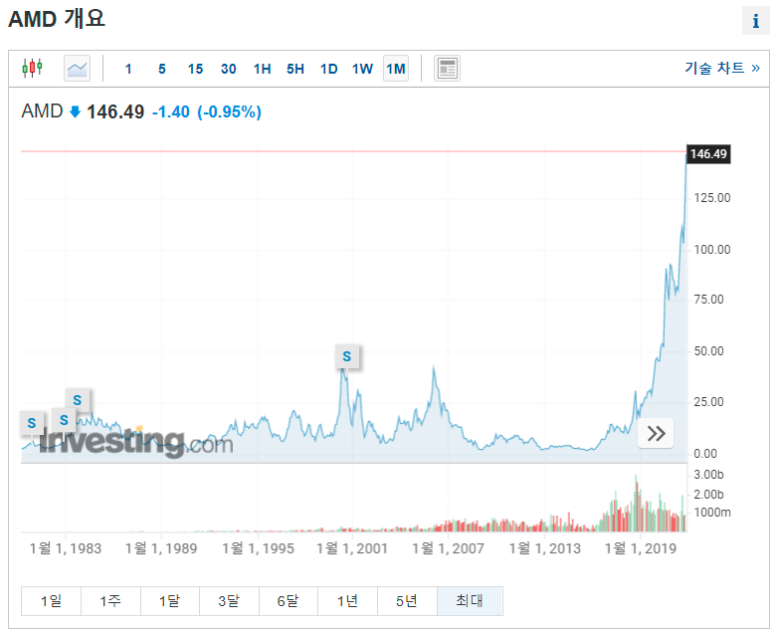Image resolution: width=773 pixels, height=636 pixels.
Task: Click the info icon beside AMD 개요
Action: click(x=755, y=21)
